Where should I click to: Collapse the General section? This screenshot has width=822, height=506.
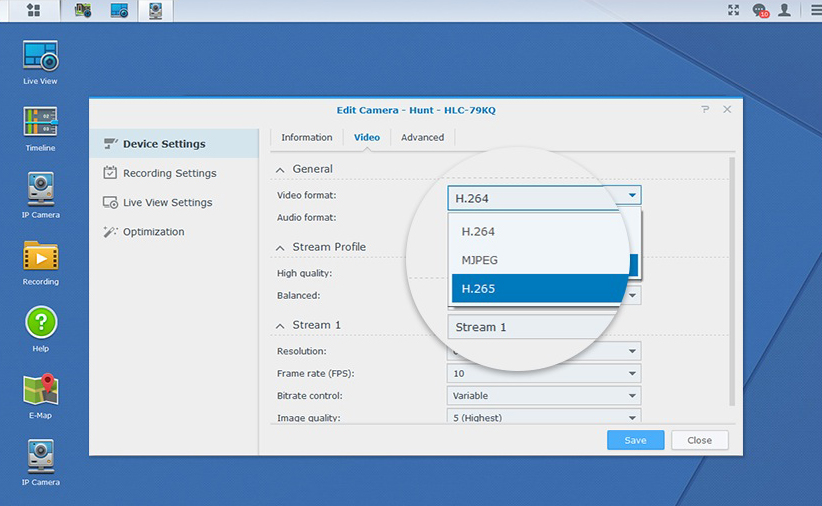(x=281, y=169)
